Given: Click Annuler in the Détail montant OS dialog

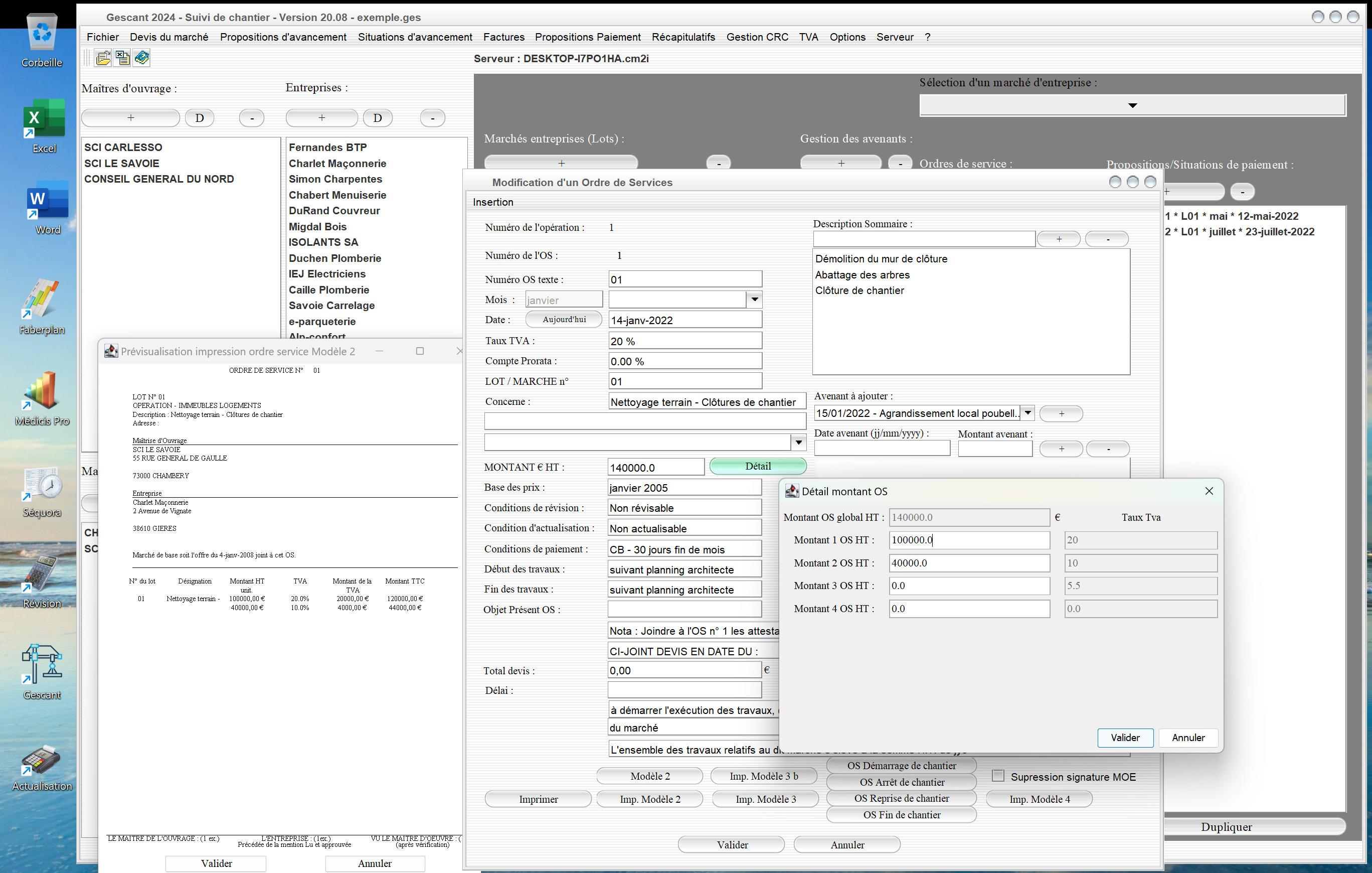Looking at the screenshot, I should pos(1188,738).
